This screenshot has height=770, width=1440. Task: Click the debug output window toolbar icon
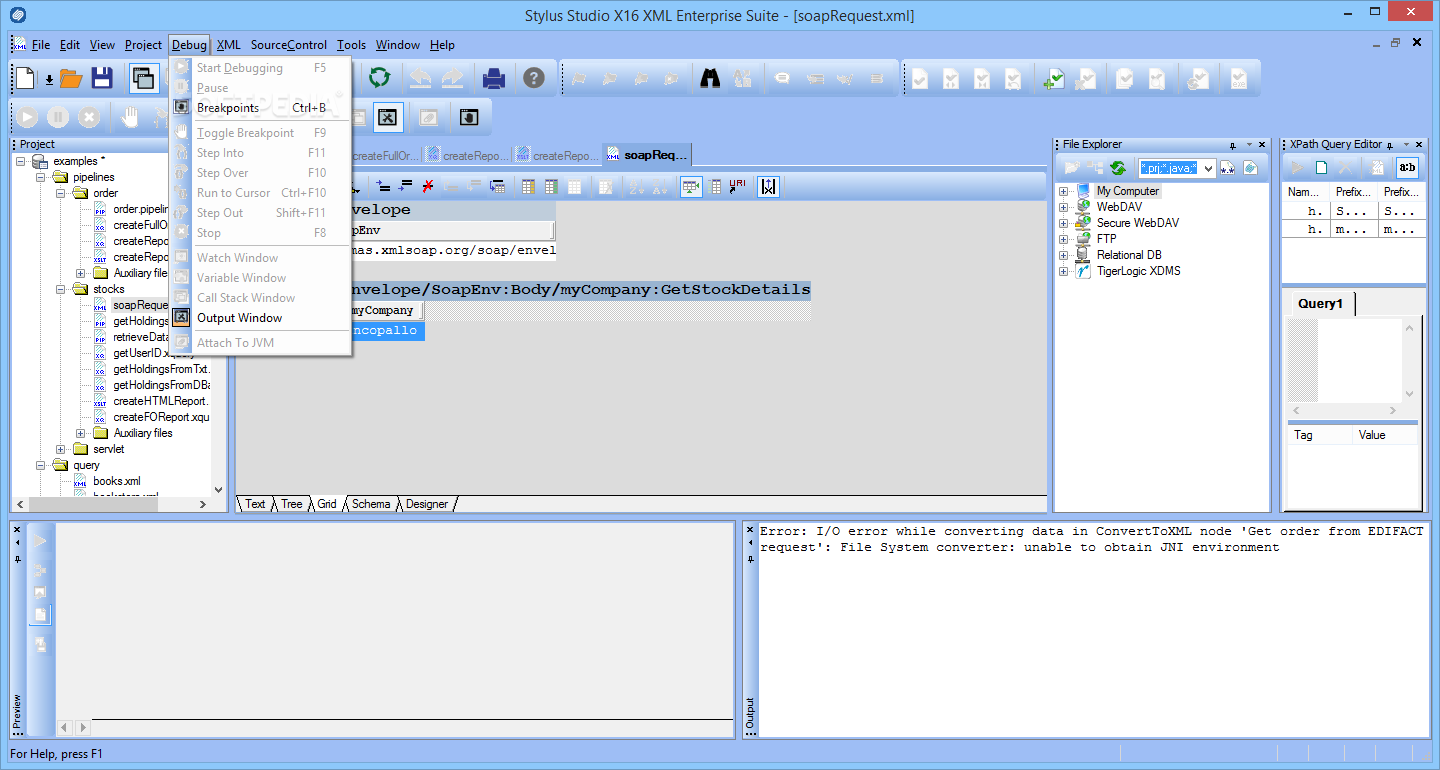(x=389, y=117)
